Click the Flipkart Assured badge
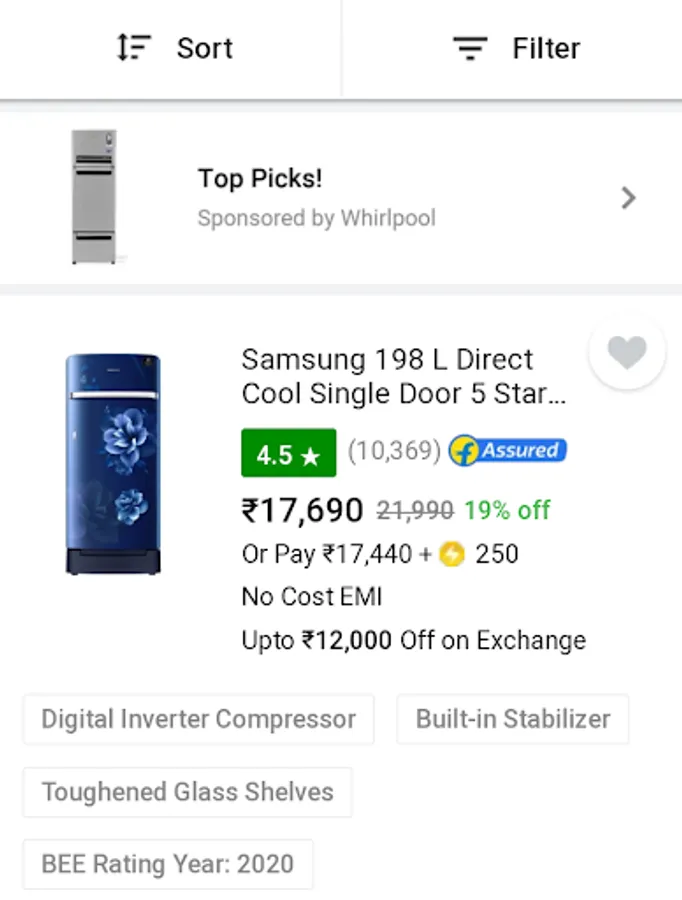This screenshot has width=682, height=900. [x=507, y=450]
